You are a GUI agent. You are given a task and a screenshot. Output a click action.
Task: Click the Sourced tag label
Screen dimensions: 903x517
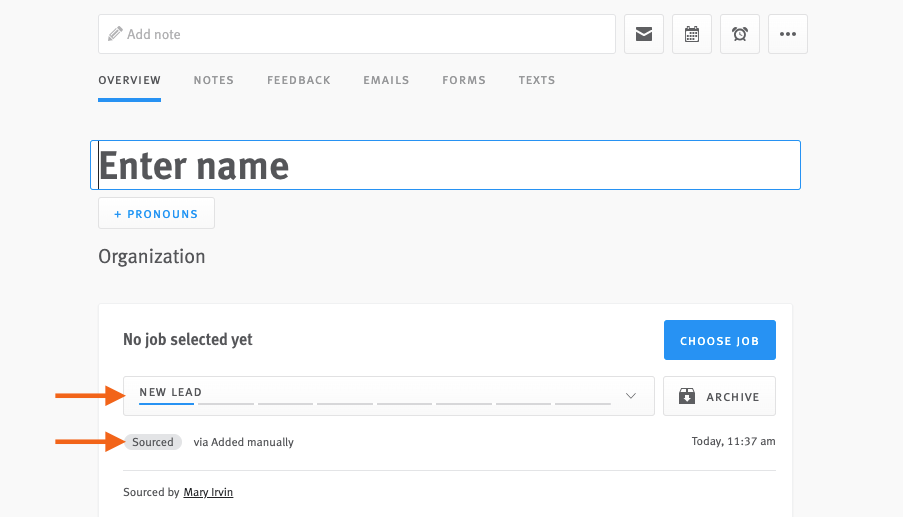coord(153,442)
